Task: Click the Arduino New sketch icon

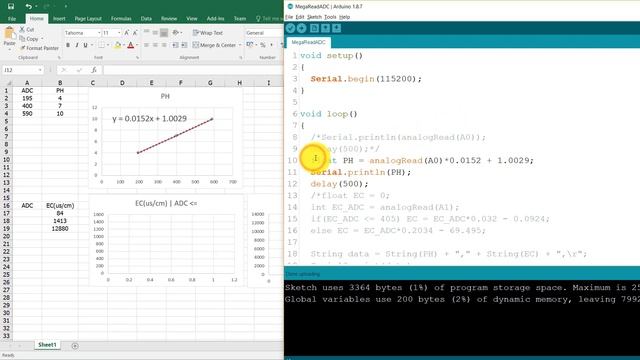Action: [x=314, y=28]
